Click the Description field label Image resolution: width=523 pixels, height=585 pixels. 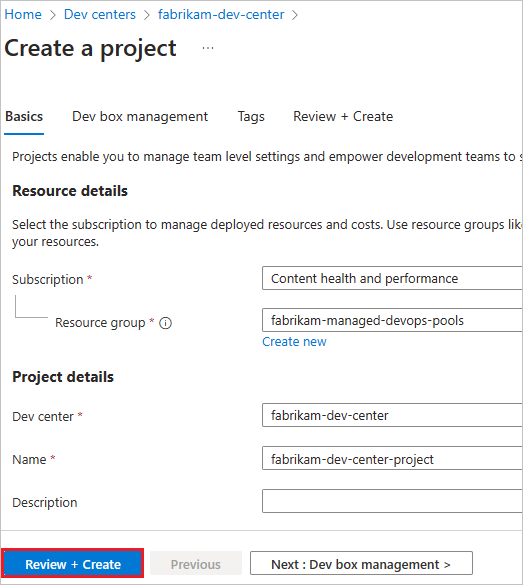click(45, 503)
